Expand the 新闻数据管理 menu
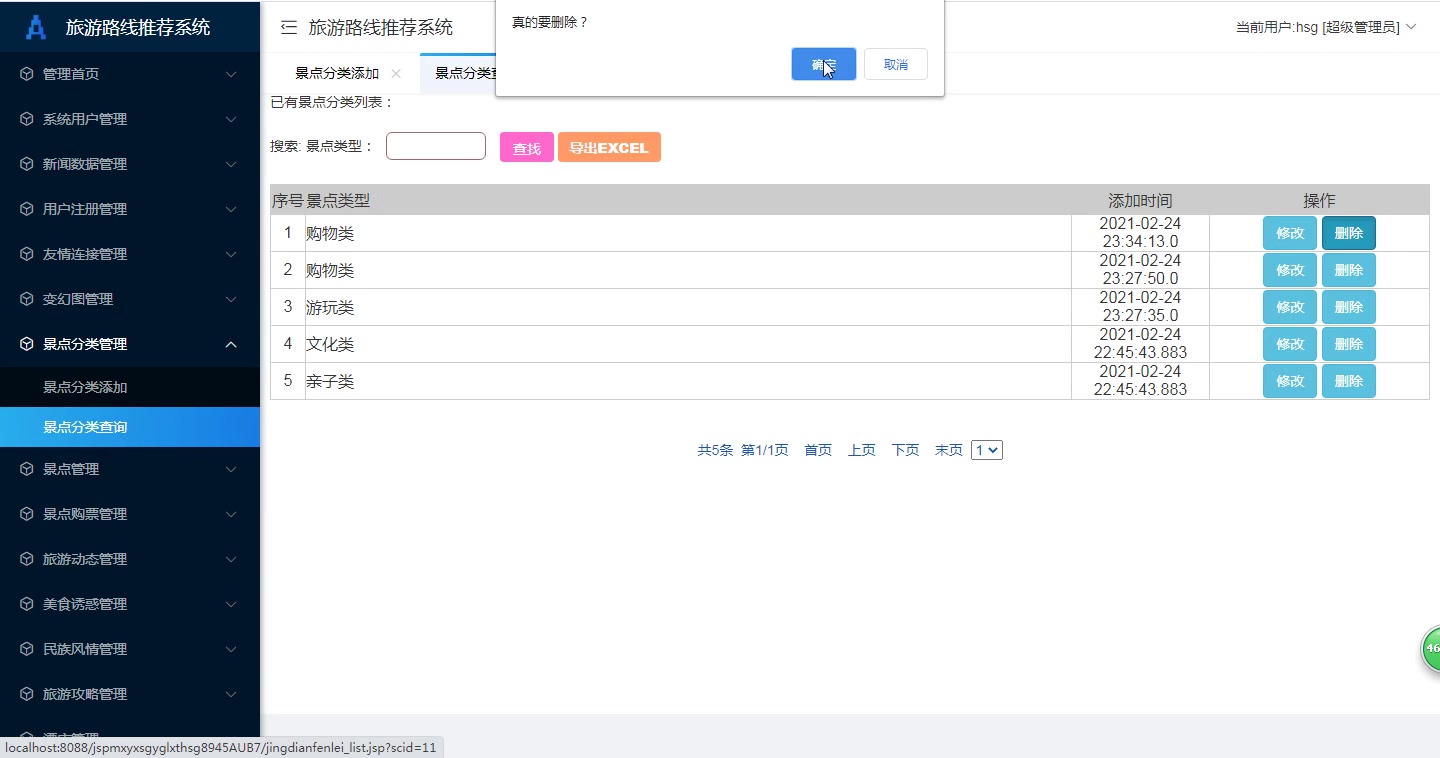Image resolution: width=1440 pixels, height=758 pixels. click(130, 164)
